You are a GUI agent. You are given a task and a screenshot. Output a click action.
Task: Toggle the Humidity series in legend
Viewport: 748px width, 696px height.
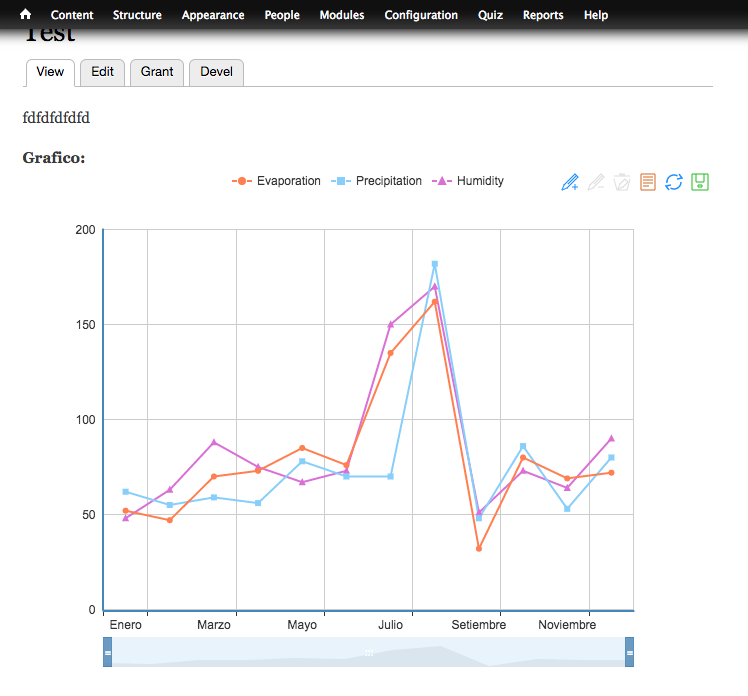[468, 181]
